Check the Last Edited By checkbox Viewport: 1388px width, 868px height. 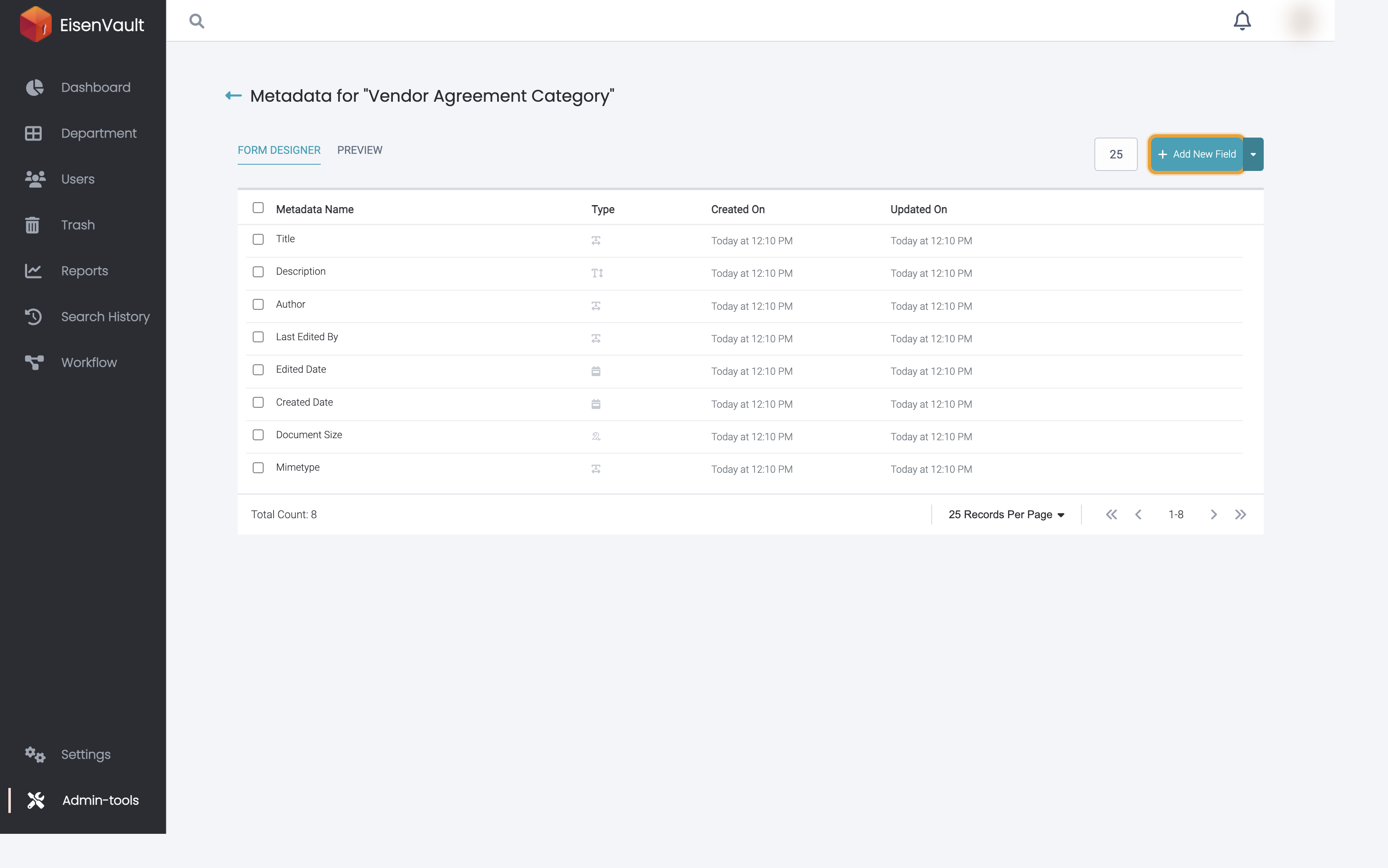[258, 337]
